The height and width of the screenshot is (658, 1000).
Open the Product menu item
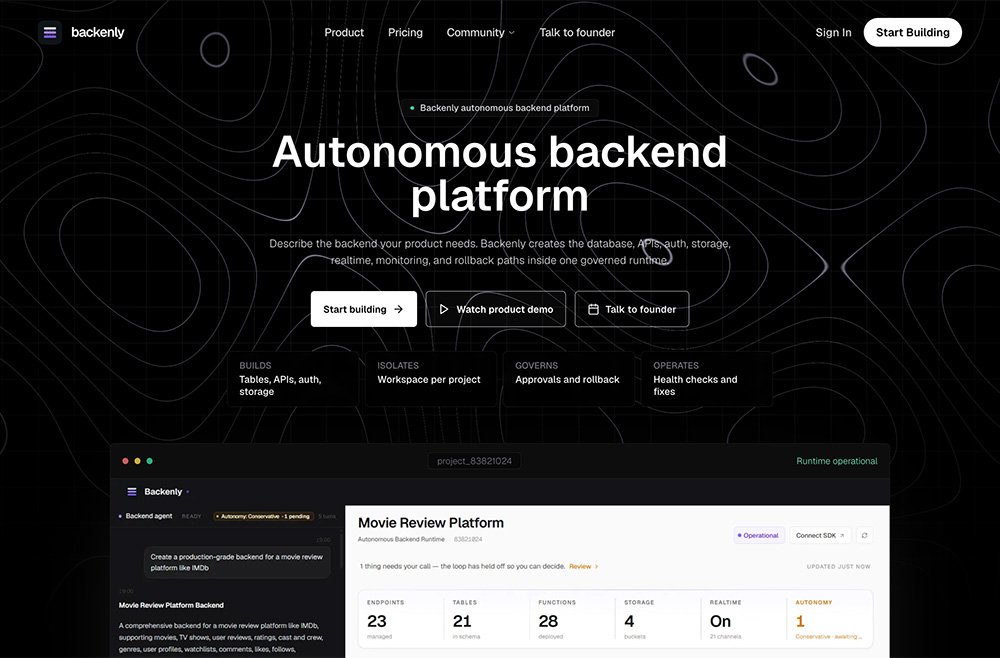(x=344, y=33)
